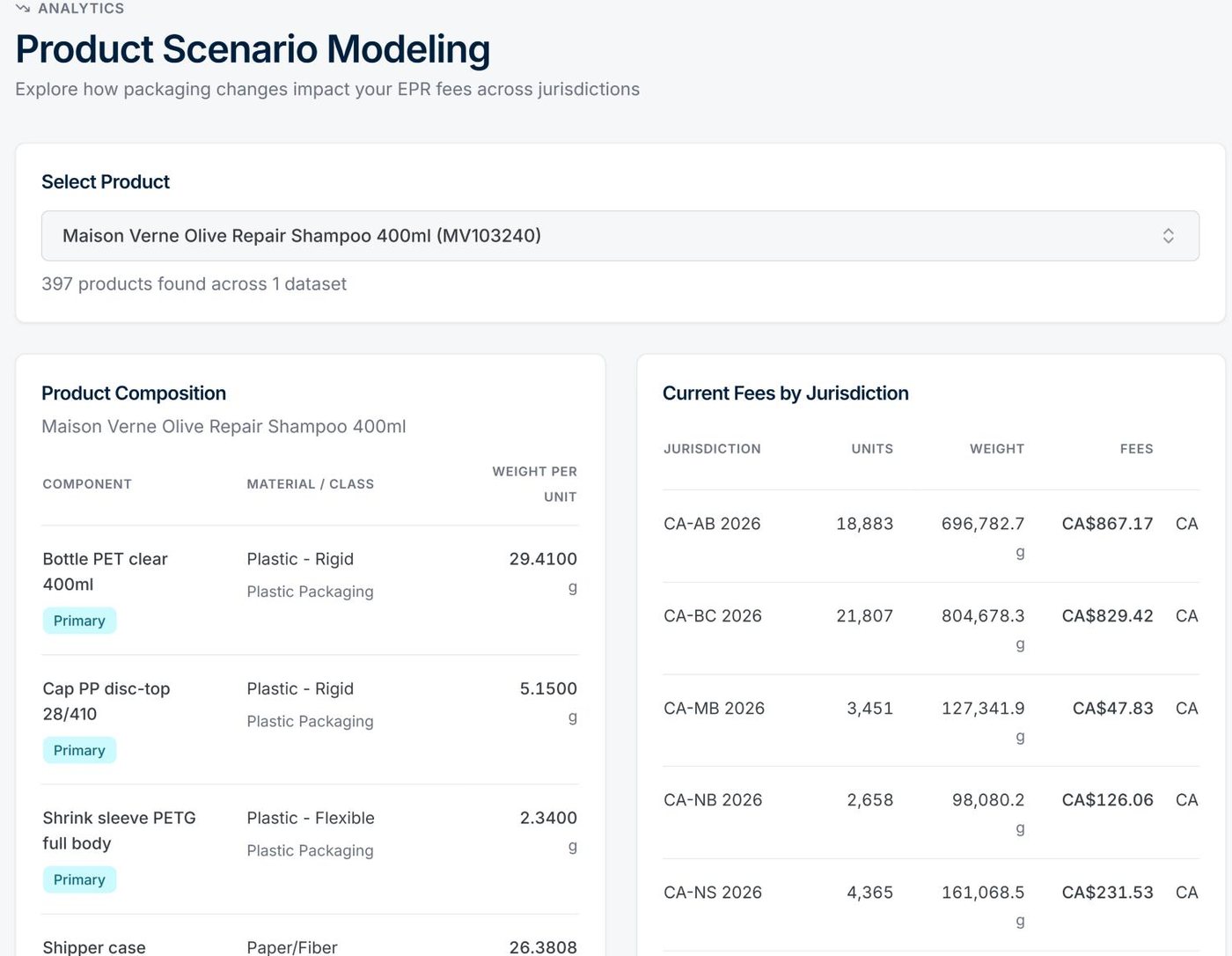Image resolution: width=1232 pixels, height=956 pixels.
Task: Click the Paper/Fiber material label
Action: tap(292, 947)
